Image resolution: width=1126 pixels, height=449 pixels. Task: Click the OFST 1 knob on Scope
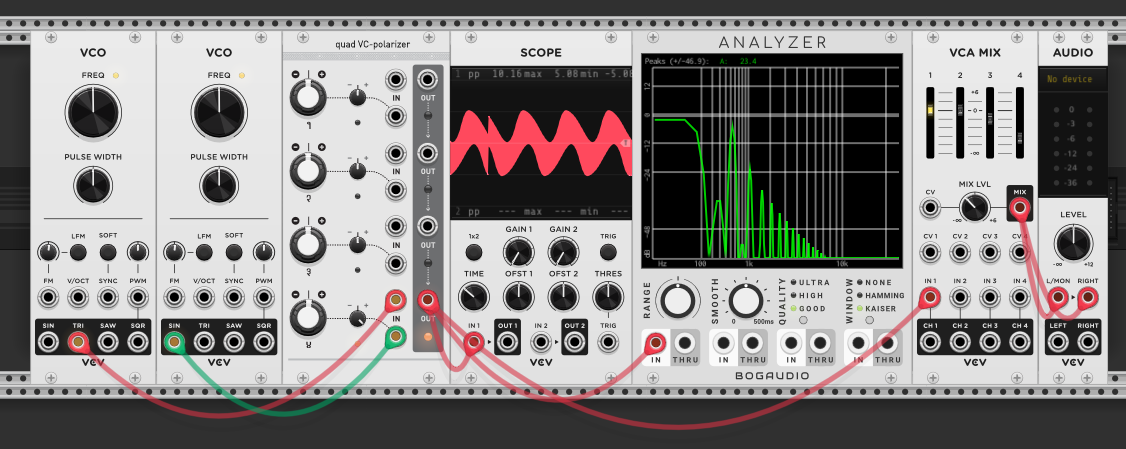(x=518, y=297)
